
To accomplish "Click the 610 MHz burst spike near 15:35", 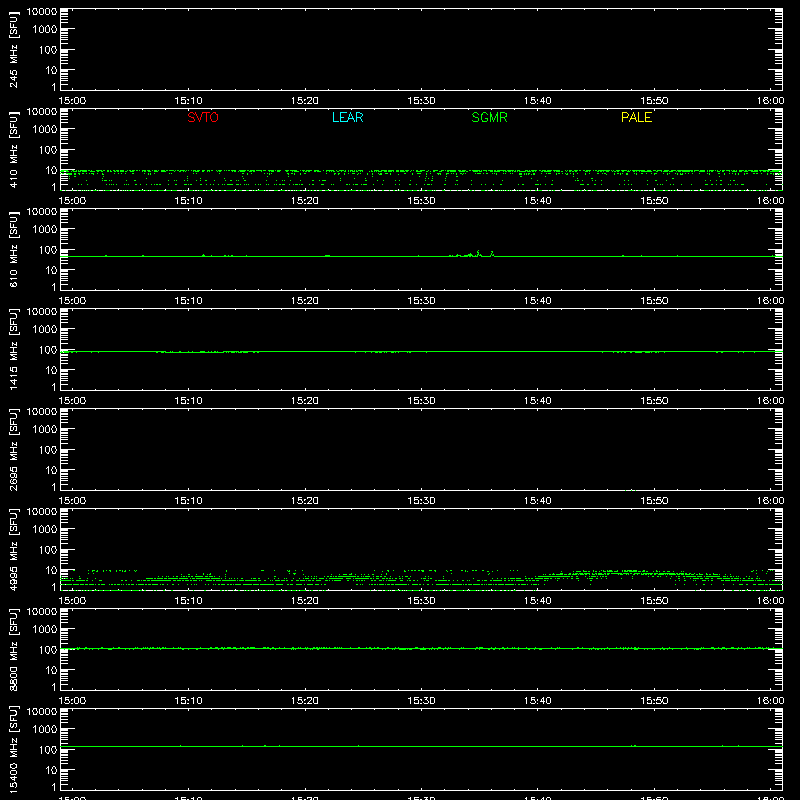I will [479, 253].
